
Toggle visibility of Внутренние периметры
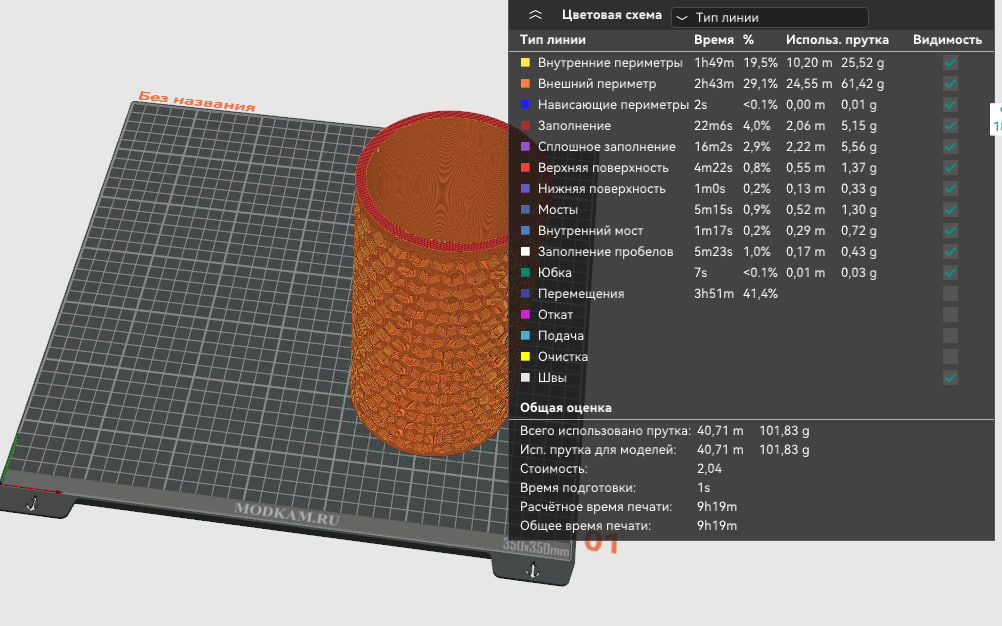point(950,63)
